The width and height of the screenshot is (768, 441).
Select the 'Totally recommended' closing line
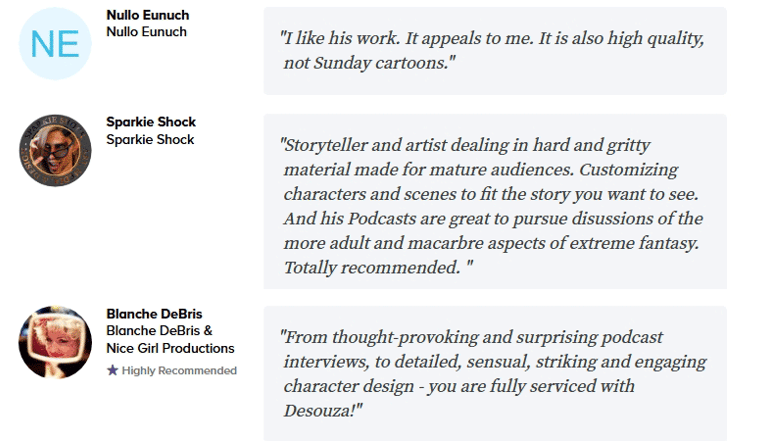[378, 268]
